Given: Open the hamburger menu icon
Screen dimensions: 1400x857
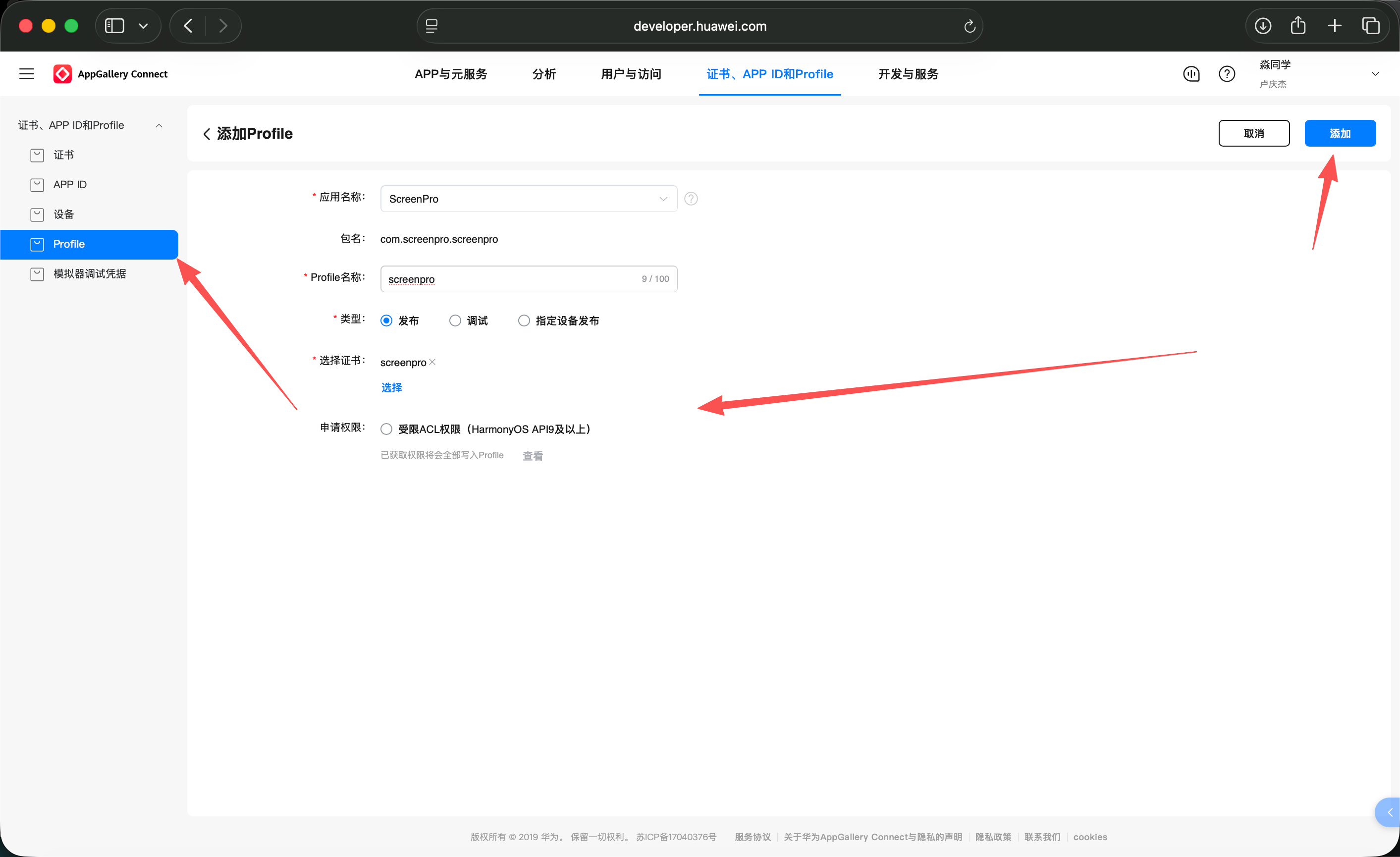Looking at the screenshot, I should pos(27,74).
